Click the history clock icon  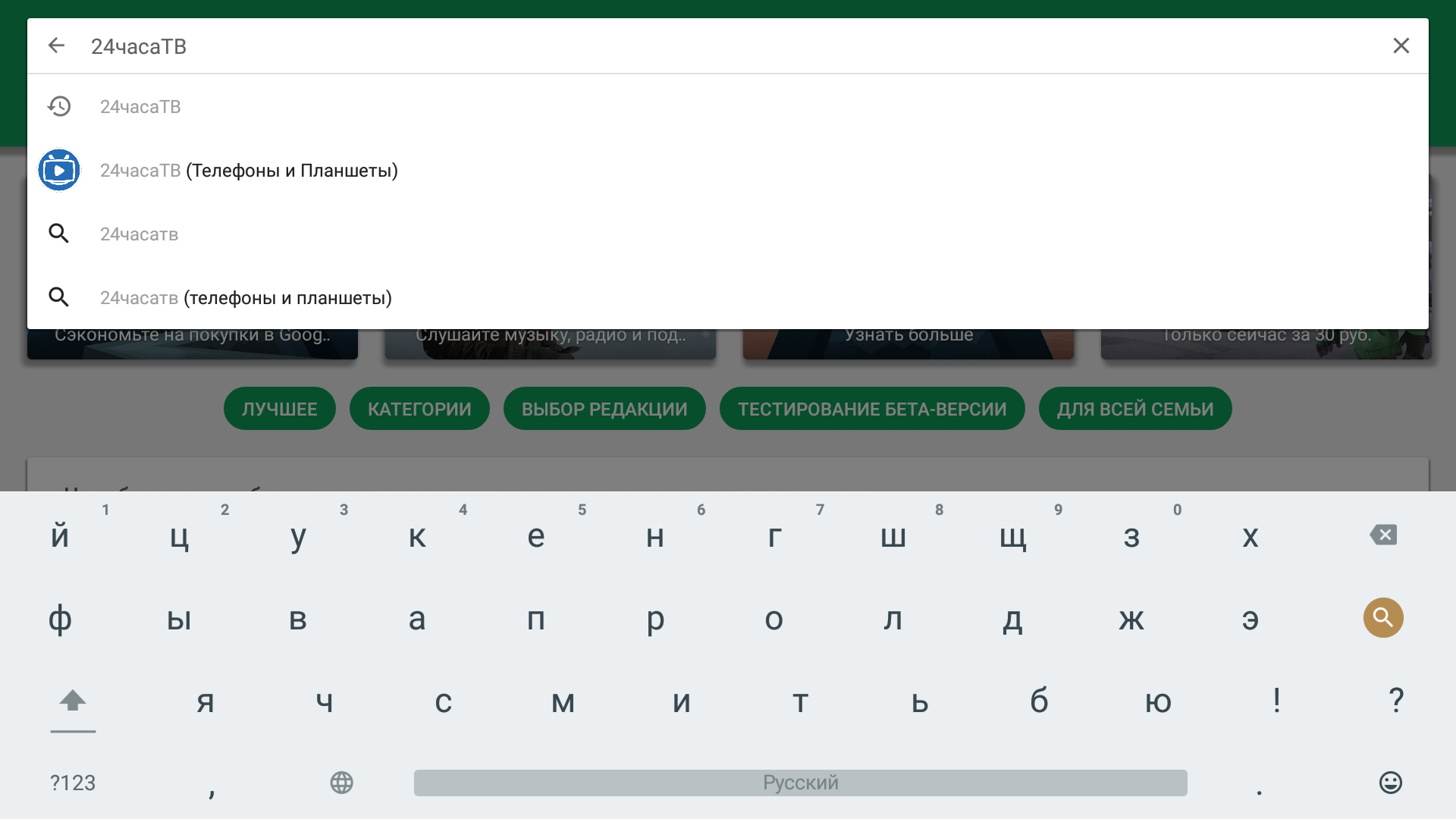(x=58, y=106)
